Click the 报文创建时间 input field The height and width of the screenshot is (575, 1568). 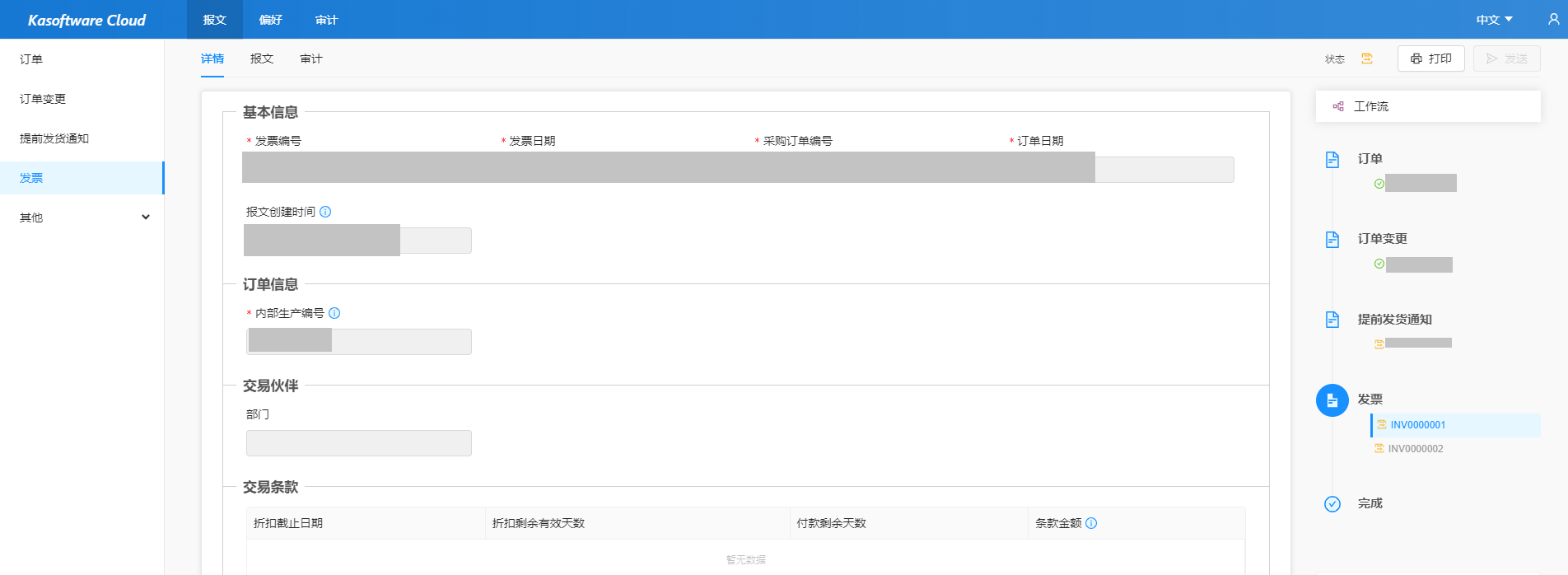point(358,241)
